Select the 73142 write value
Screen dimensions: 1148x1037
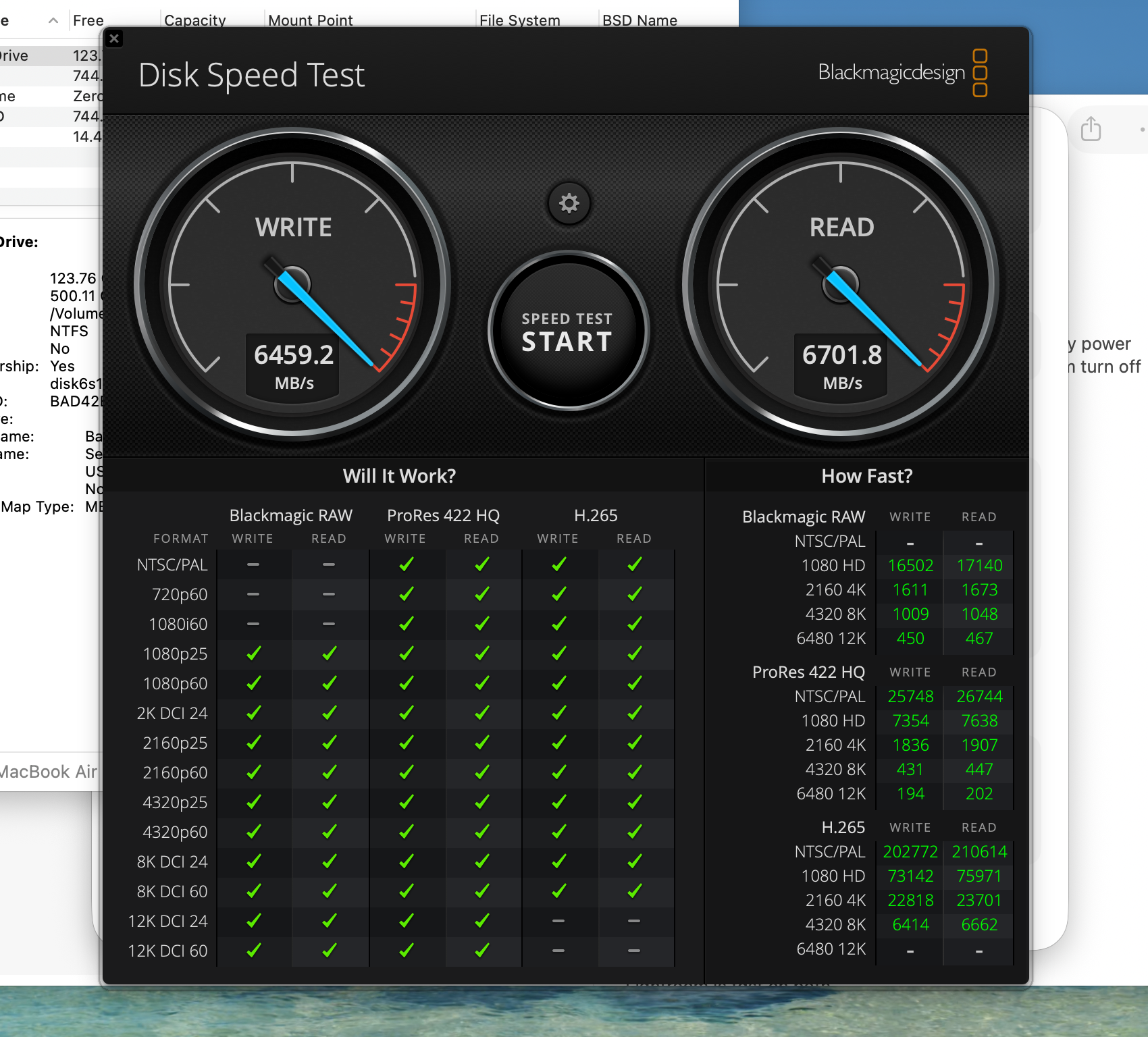coord(910,876)
